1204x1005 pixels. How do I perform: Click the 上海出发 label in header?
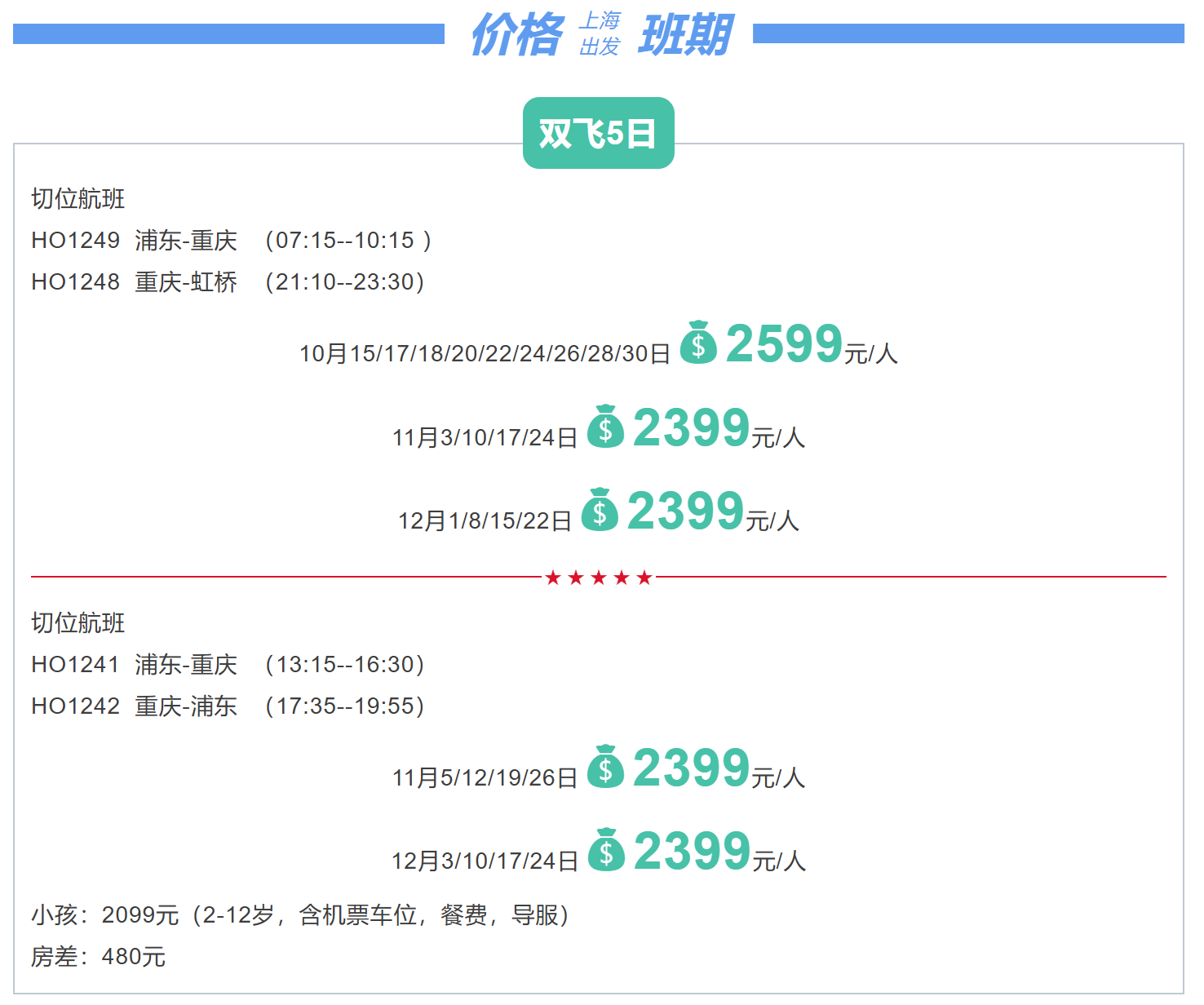[600, 34]
